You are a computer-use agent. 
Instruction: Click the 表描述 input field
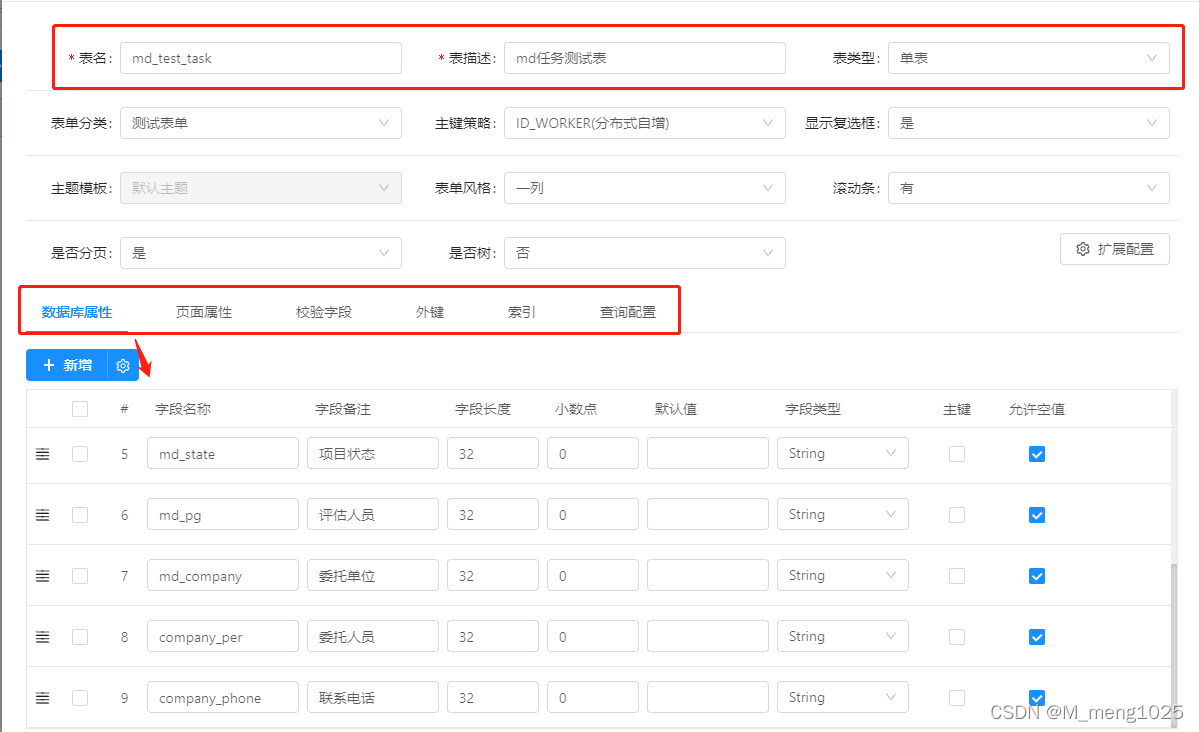[x=645, y=58]
